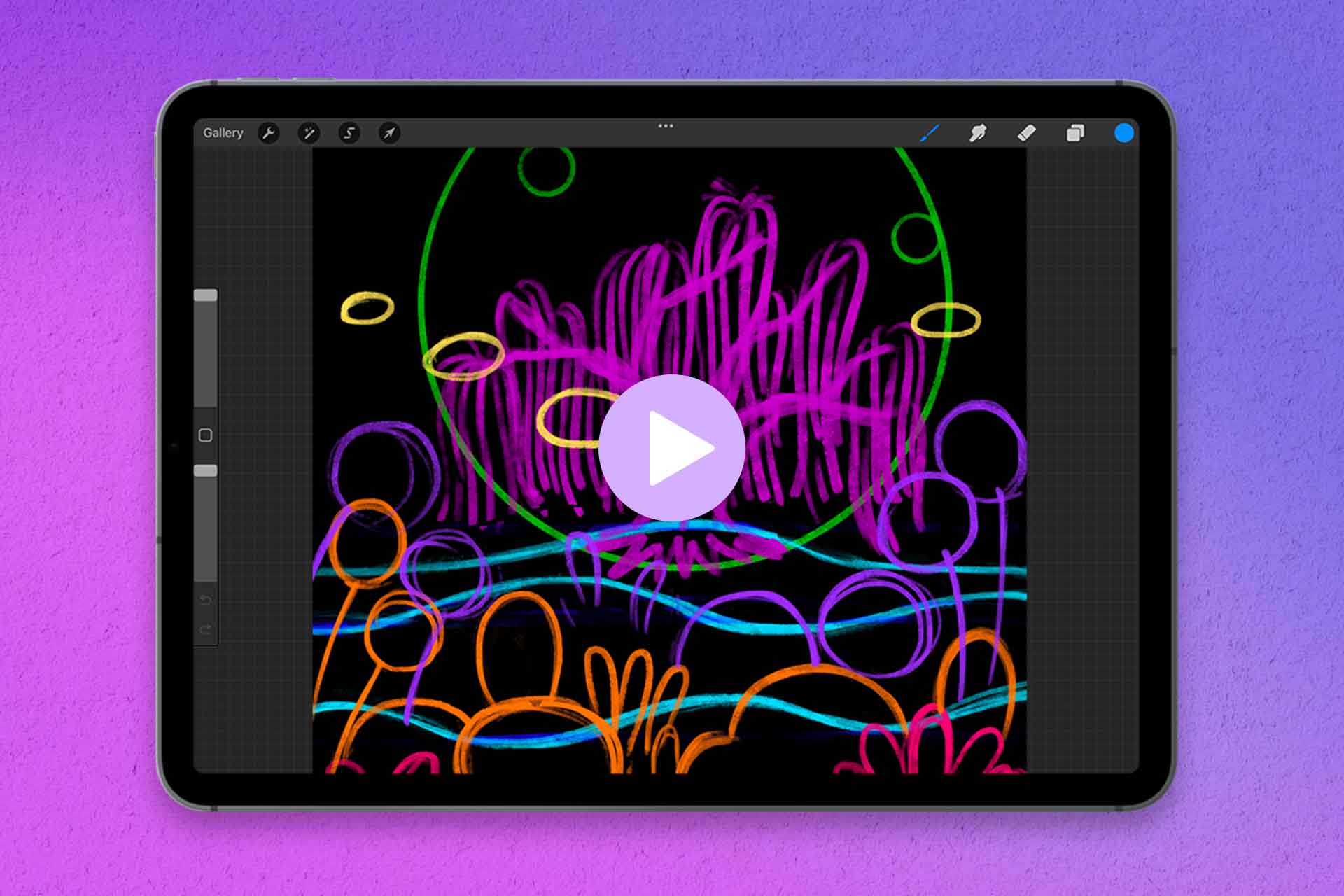Activate the Selection S-shaped tool
1344x896 pixels.
click(x=349, y=133)
